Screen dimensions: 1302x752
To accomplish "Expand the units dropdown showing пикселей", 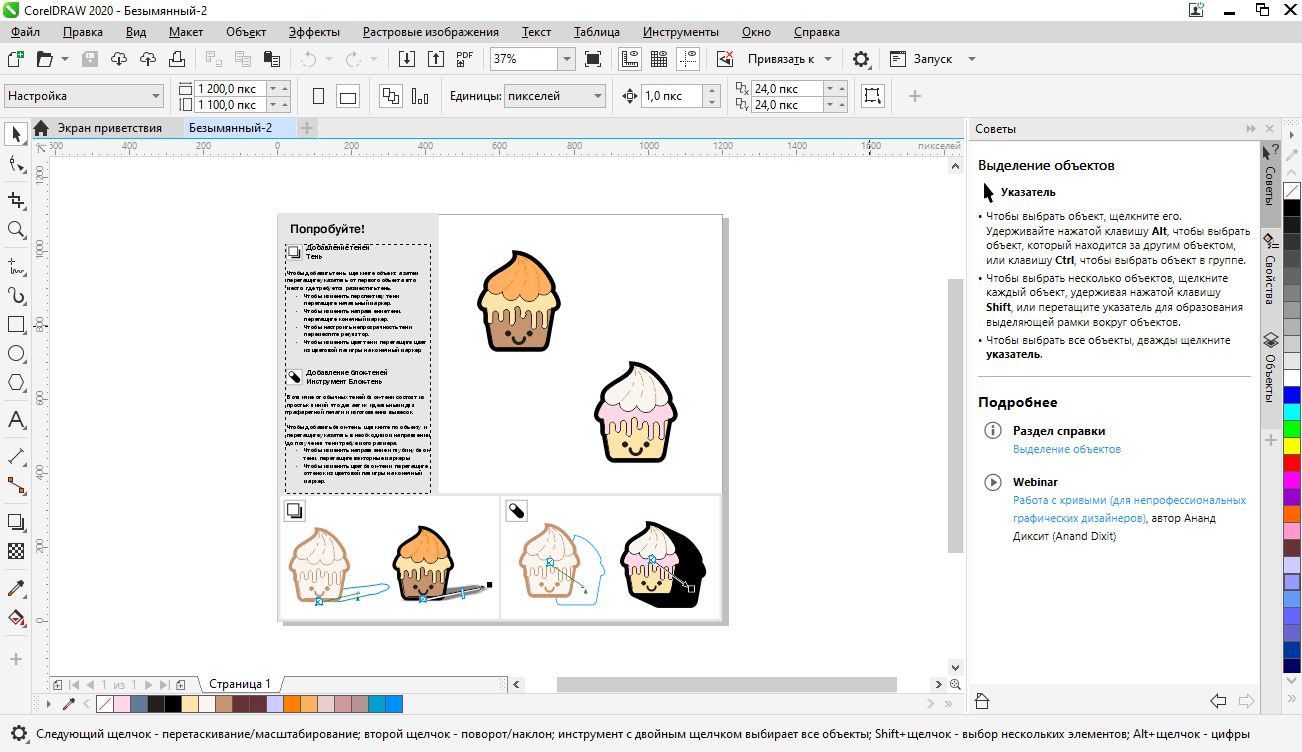I will (598, 97).
